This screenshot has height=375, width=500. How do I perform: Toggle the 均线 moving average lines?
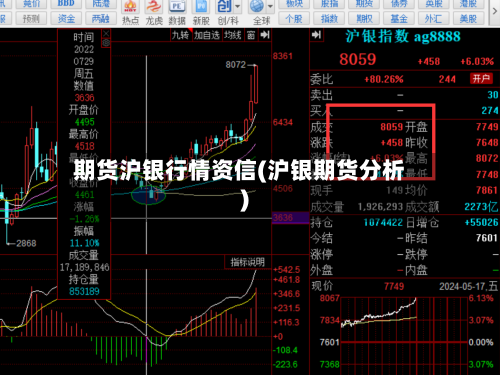coord(233,35)
